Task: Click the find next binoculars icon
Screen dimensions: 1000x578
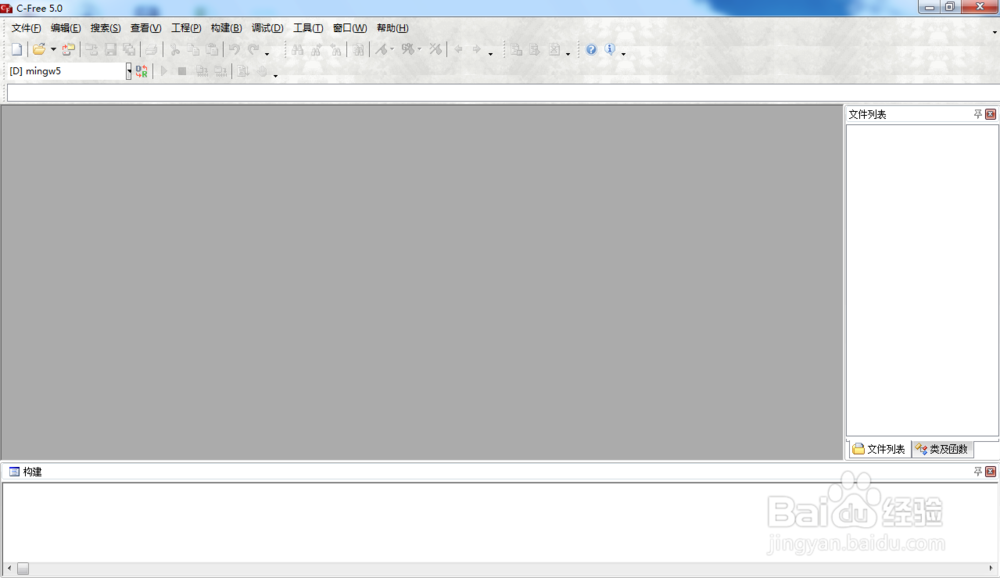Action: pyautogui.click(x=316, y=49)
